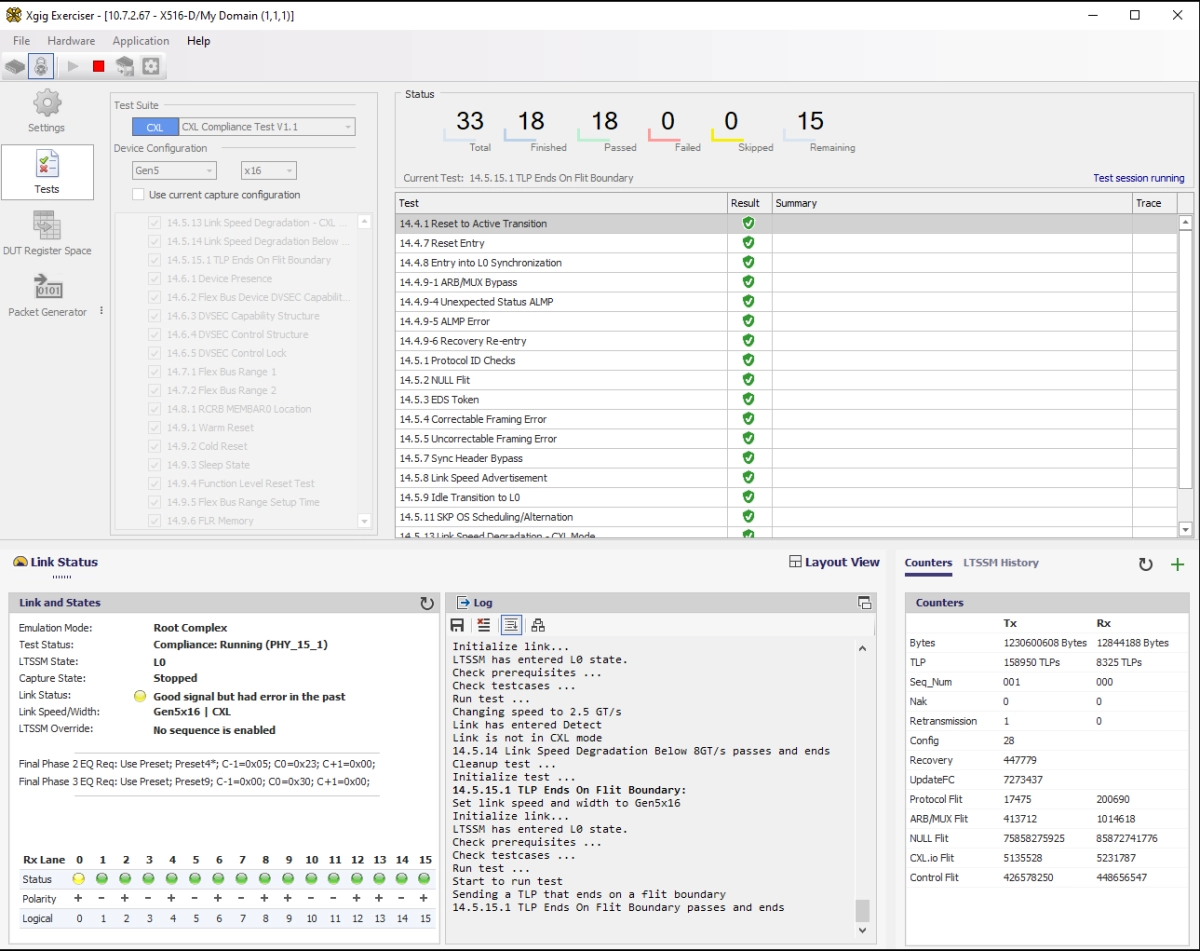Screen dimensions: 1200x951
Task: Click lane 0 yellow status indicator
Action: tap(79, 879)
